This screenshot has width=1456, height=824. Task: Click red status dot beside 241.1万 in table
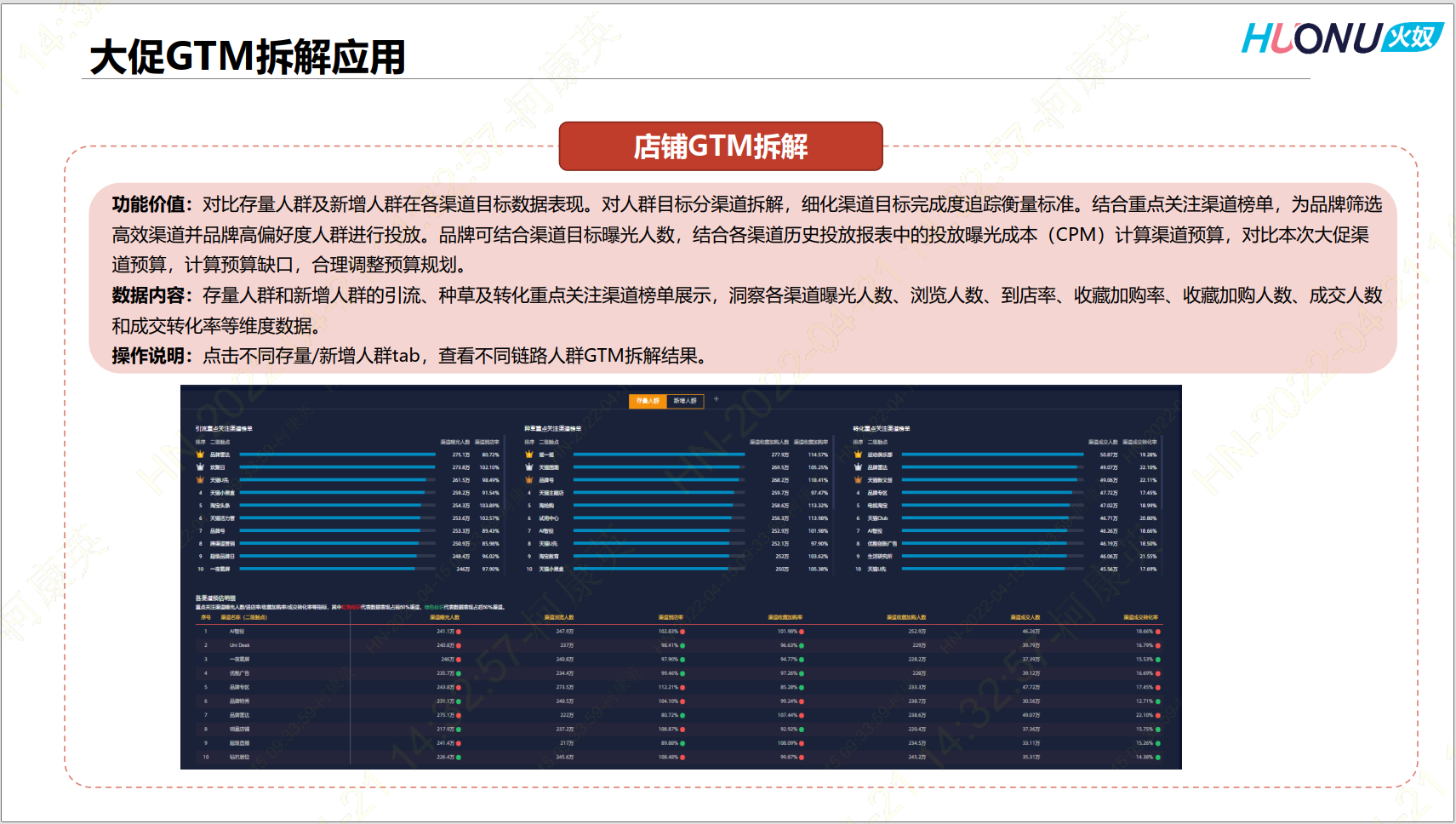pos(459,632)
